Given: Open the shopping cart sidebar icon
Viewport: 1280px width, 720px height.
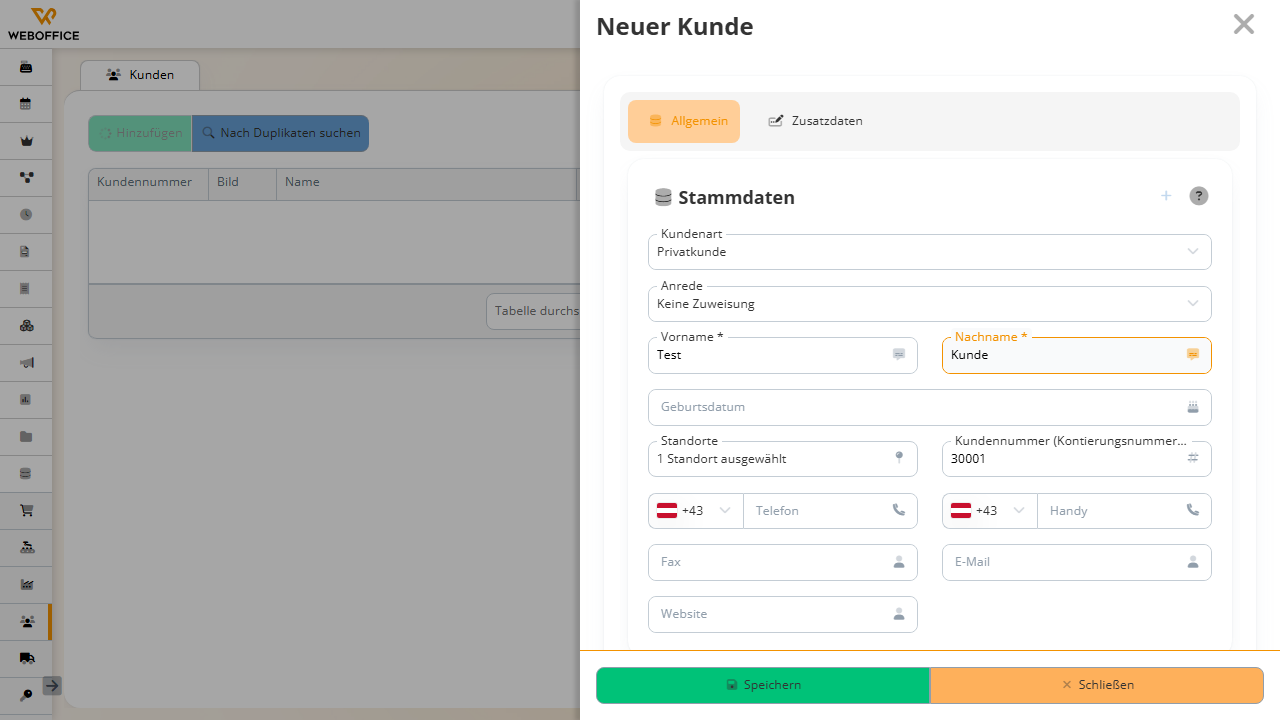Looking at the screenshot, I should pos(26,510).
